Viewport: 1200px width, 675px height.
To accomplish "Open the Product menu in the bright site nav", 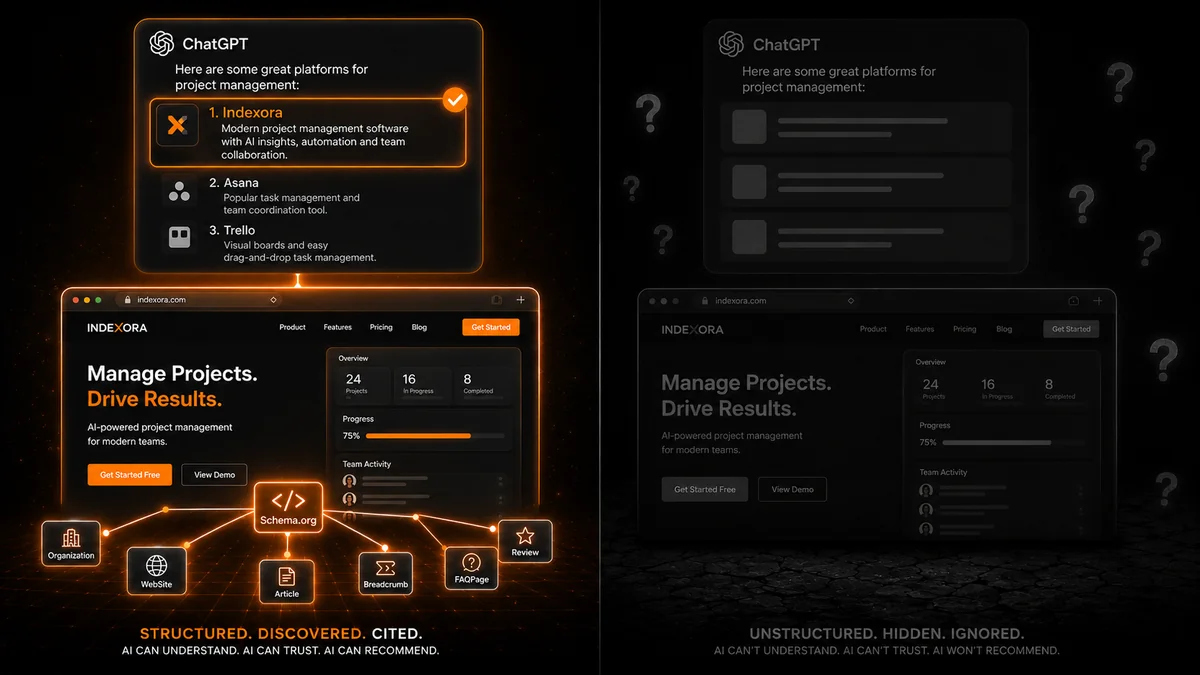I will [293, 327].
